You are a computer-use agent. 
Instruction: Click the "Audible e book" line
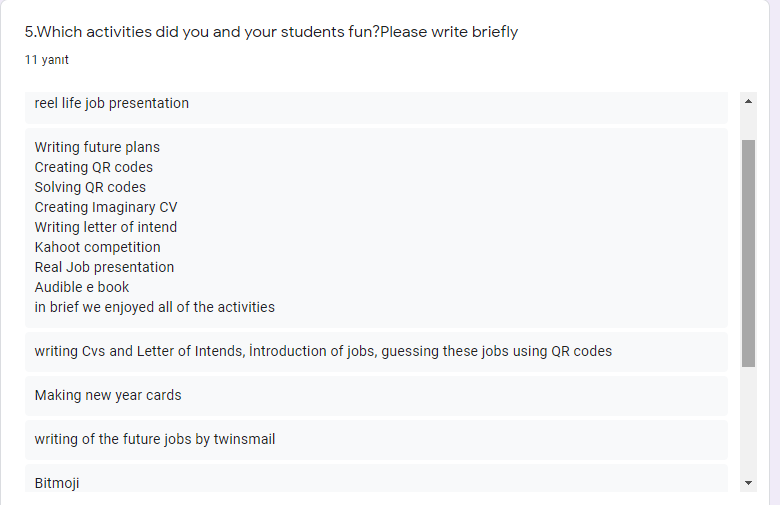click(82, 287)
